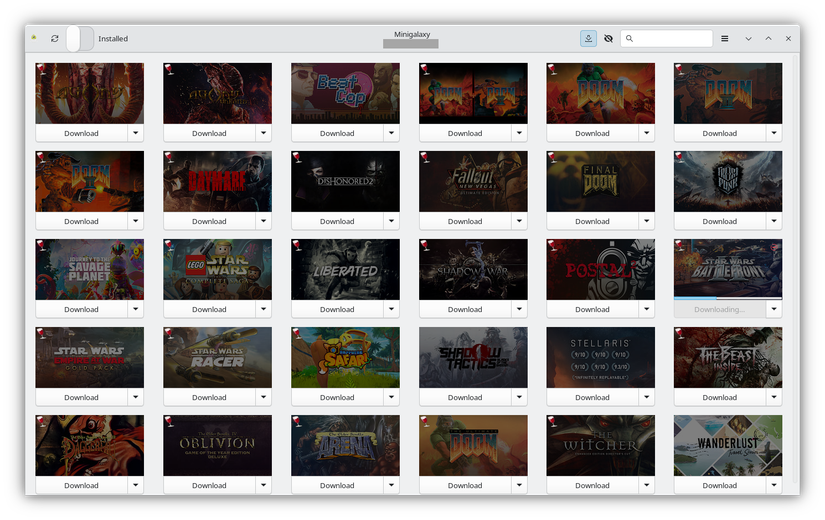Open the download manager list
Image resolution: width=825 pixels, height=520 pixels.
[588, 38]
